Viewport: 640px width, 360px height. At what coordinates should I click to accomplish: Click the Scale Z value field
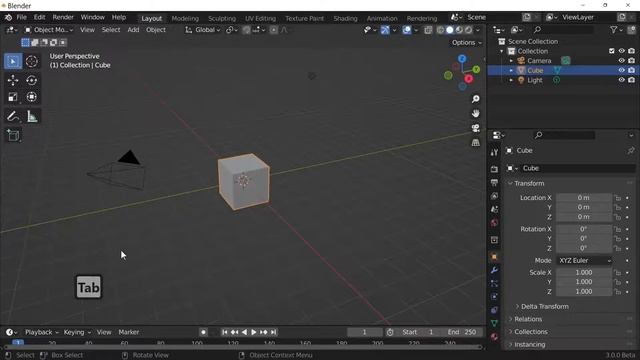pos(584,292)
